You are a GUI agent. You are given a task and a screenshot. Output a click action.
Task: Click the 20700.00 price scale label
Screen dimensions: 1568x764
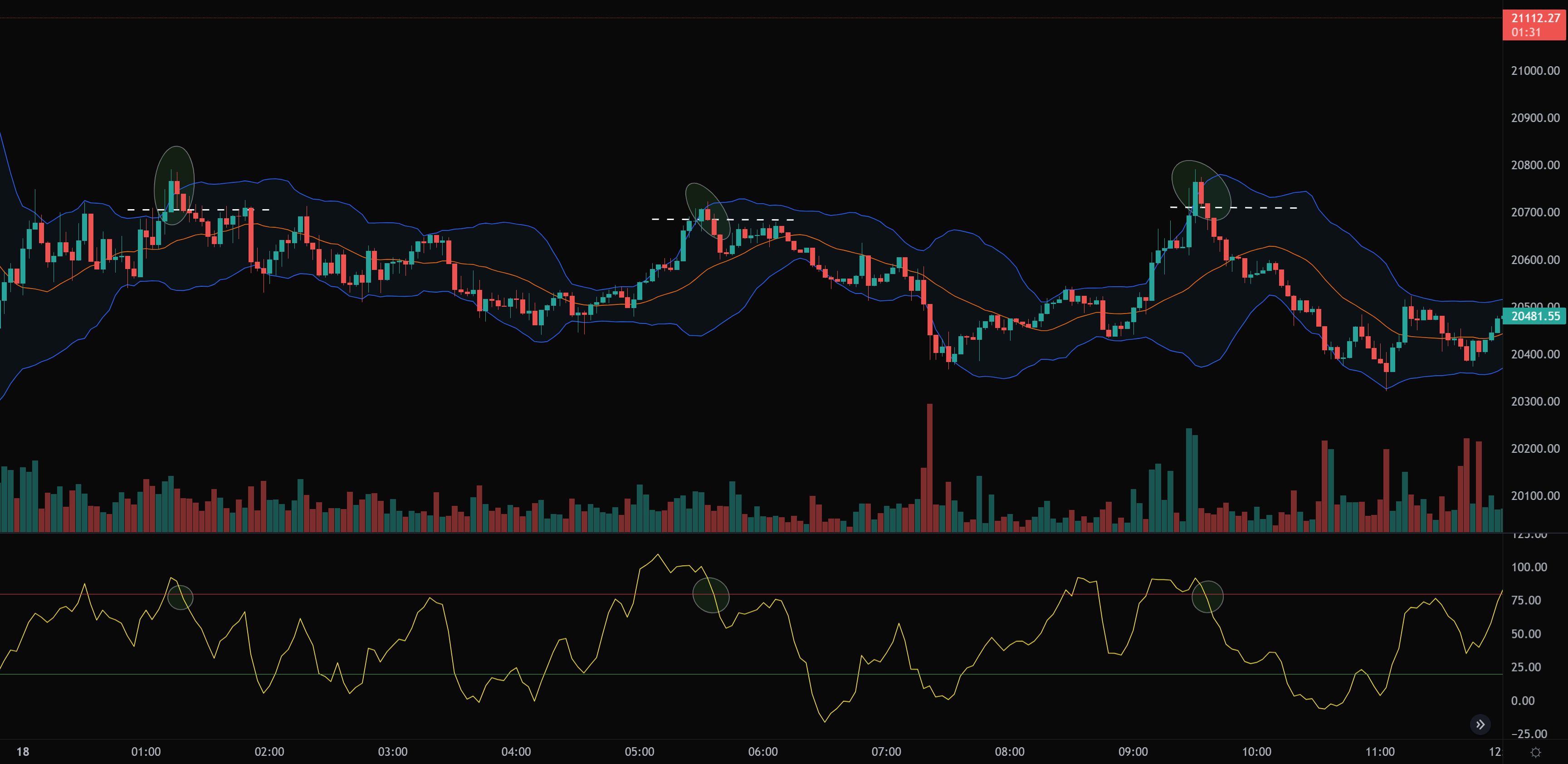coord(1535,212)
